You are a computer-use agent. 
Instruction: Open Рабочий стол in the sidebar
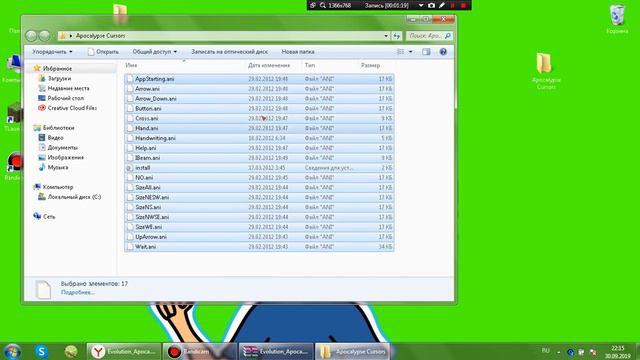pos(65,98)
